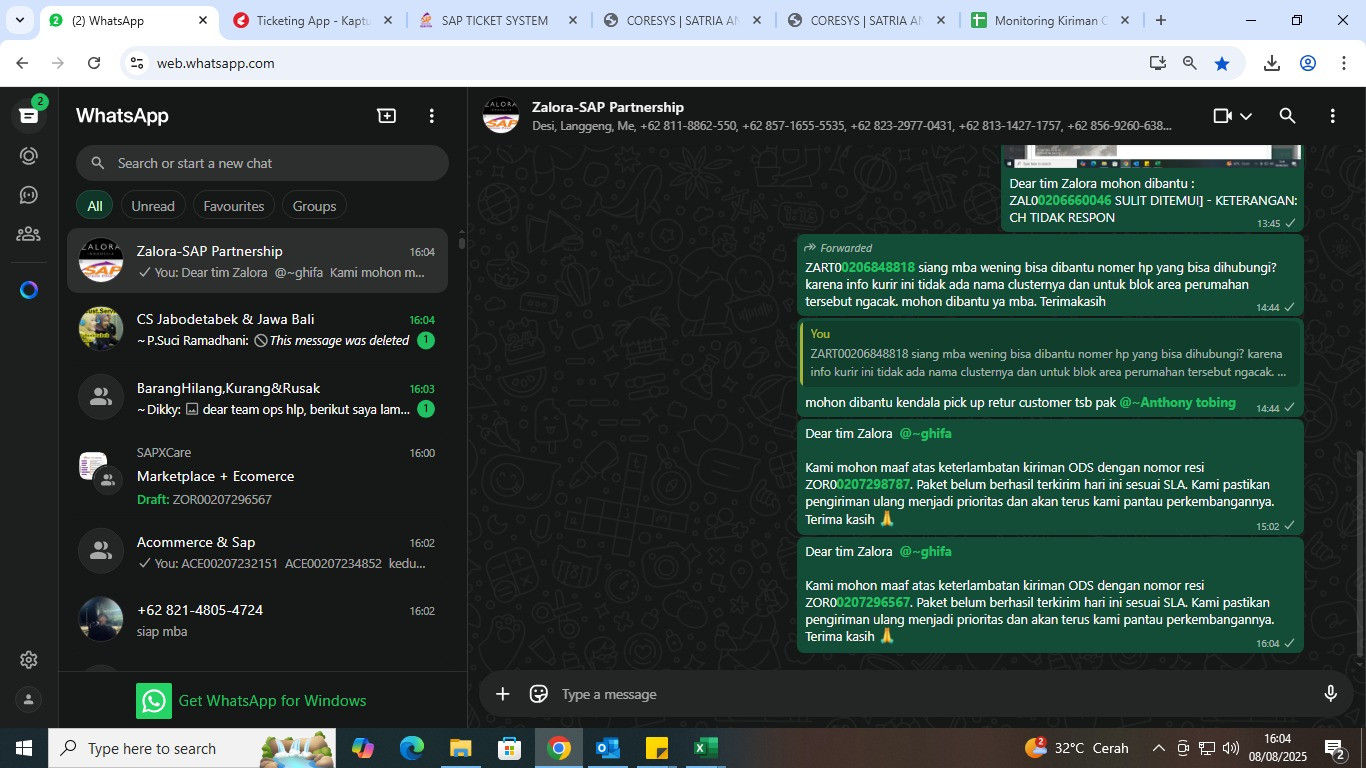Click tracking number 0207298787 in the message
The width and height of the screenshot is (1366, 768).
pos(873,485)
